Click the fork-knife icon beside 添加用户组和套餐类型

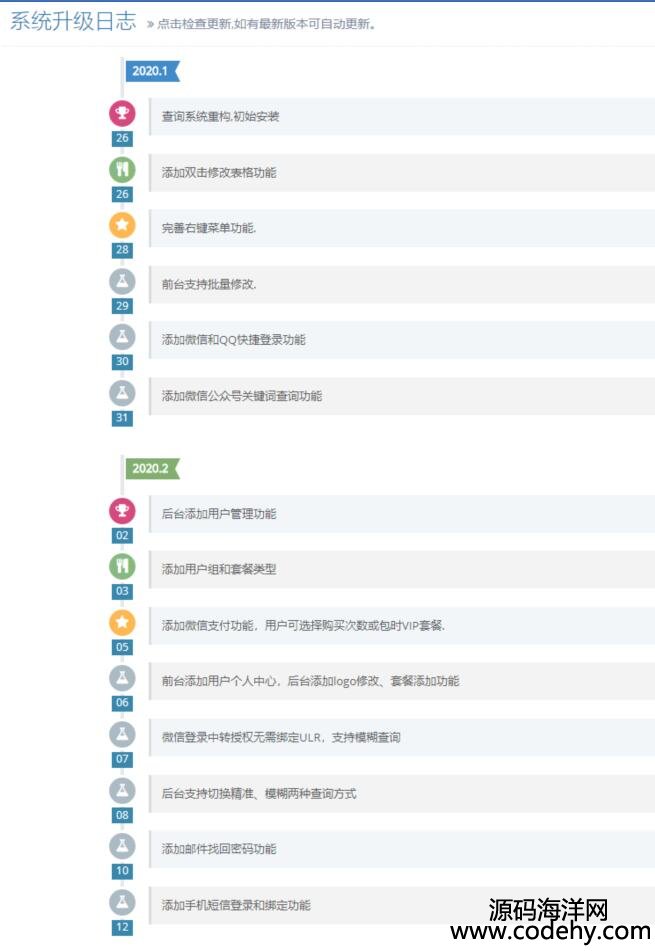click(x=122, y=566)
